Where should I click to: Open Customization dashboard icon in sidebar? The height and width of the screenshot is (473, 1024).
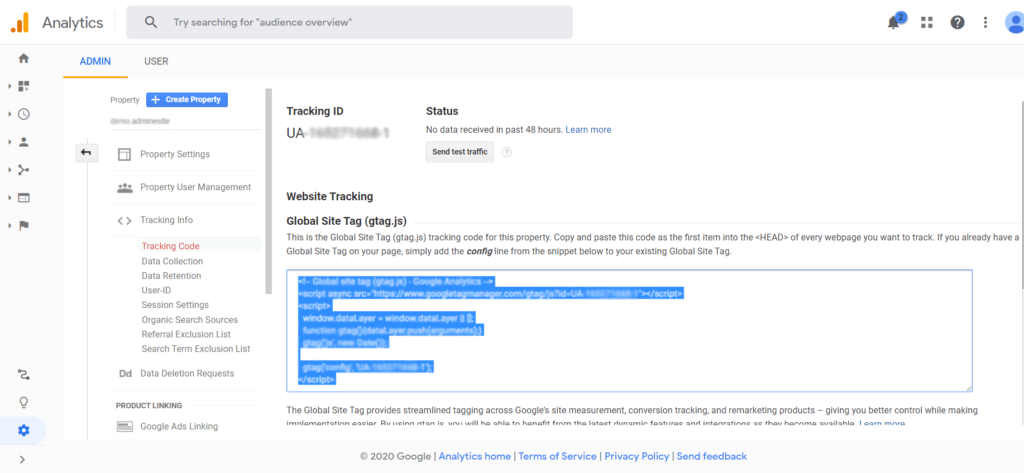coord(24,86)
